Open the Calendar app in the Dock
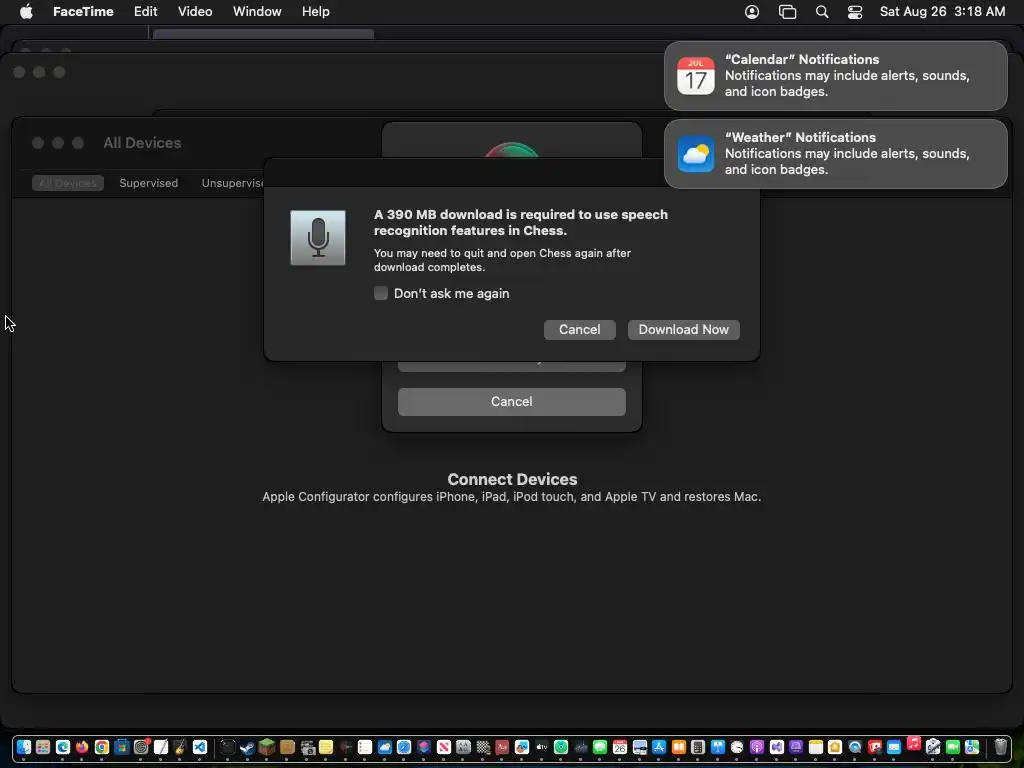The height and width of the screenshot is (768, 1024). tap(620, 747)
